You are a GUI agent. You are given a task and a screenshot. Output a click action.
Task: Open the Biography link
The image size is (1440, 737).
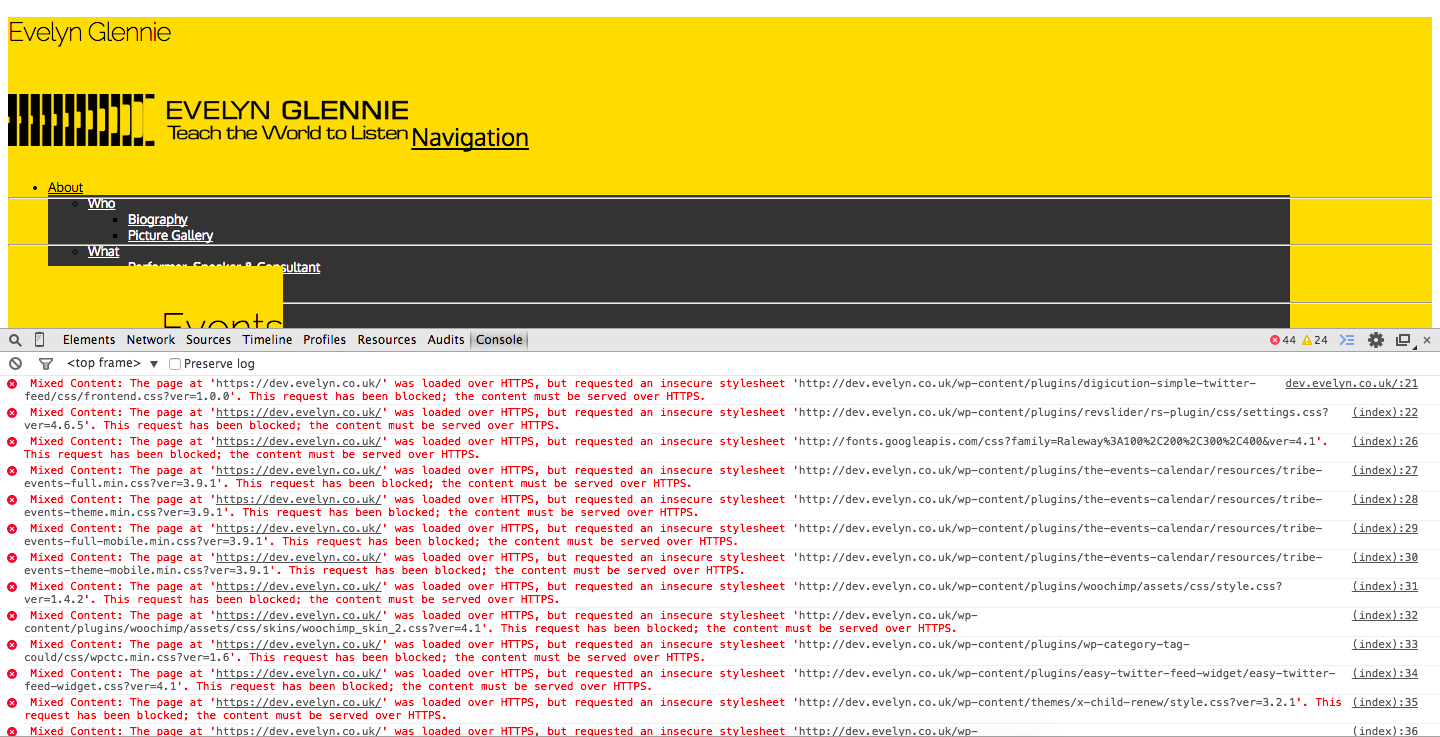point(157,219)
